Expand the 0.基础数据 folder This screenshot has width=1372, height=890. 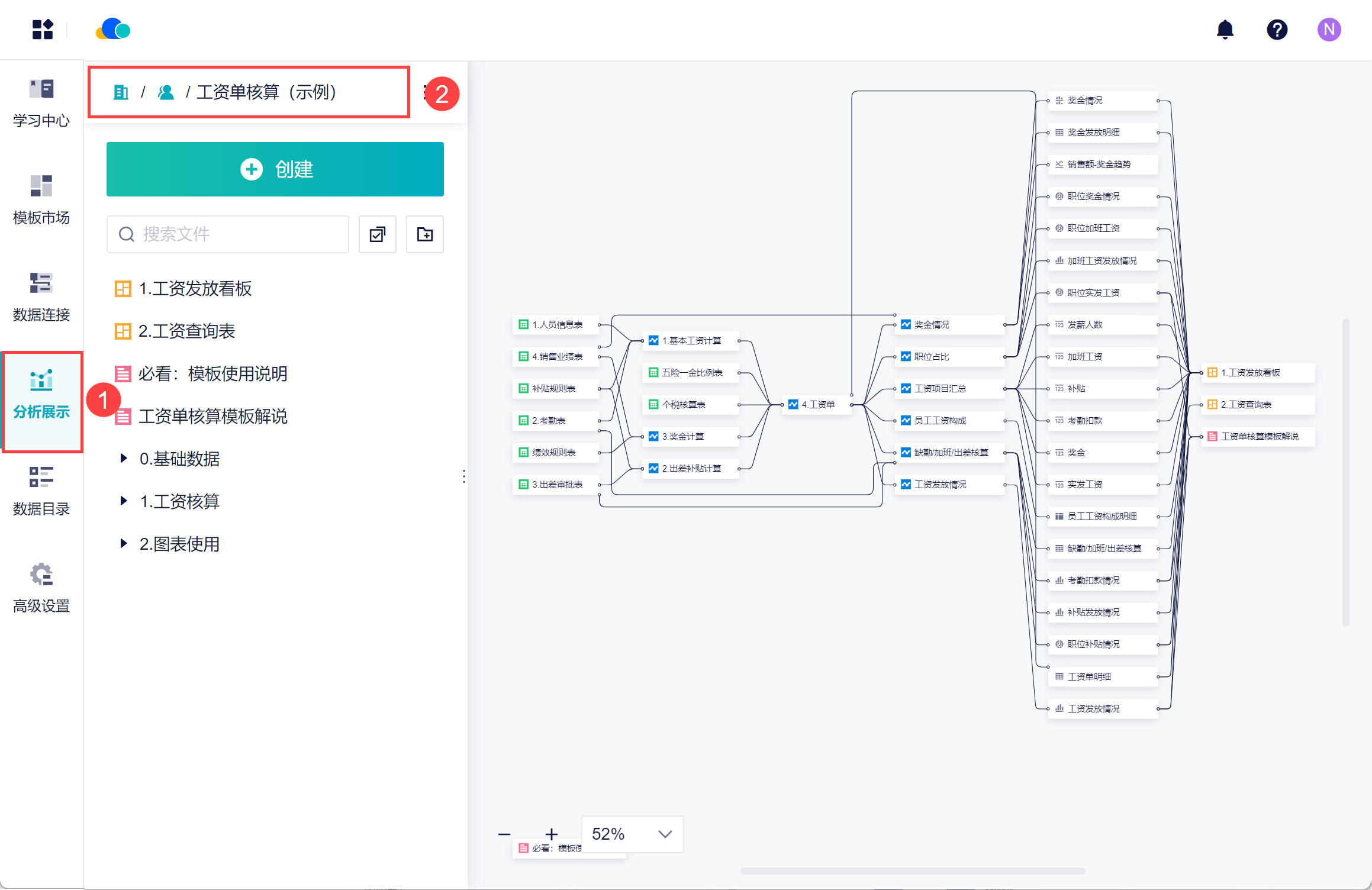coord(124,458)
